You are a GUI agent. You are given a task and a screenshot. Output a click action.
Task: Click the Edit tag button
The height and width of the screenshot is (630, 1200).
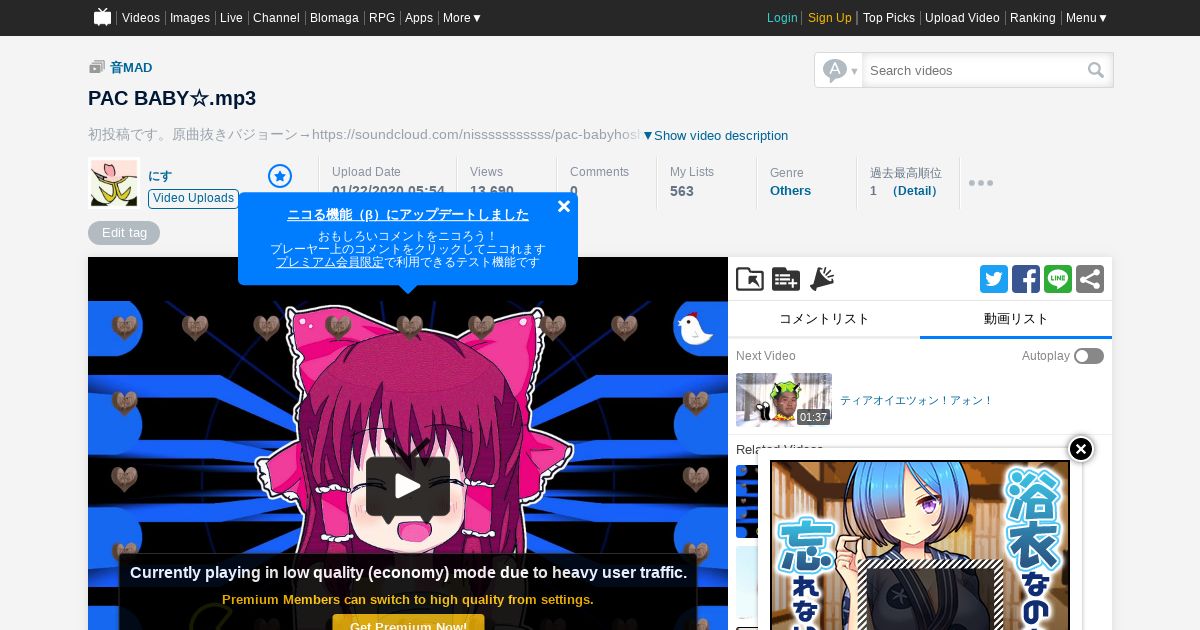coord(124,233)
